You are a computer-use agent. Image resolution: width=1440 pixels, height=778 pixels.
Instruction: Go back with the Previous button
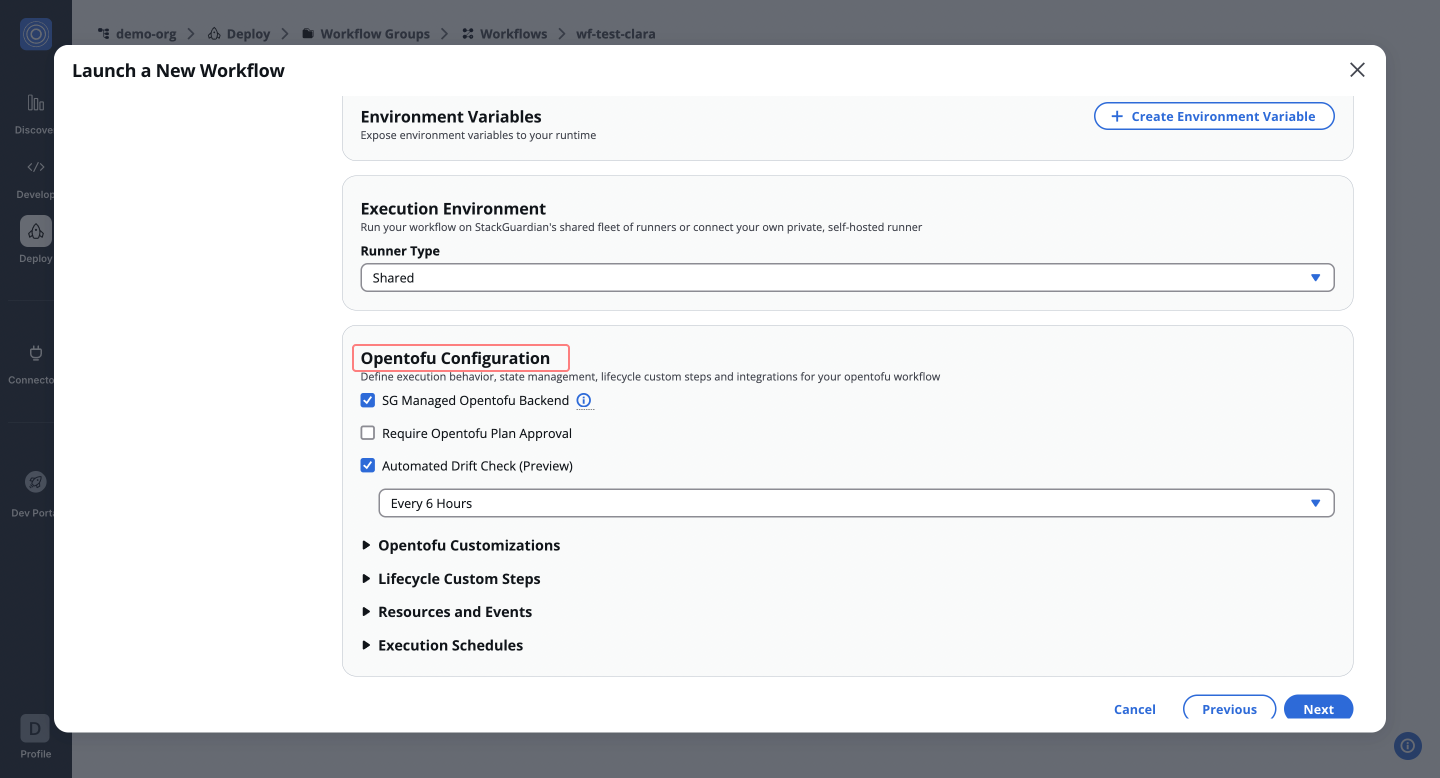[1229, 709]
